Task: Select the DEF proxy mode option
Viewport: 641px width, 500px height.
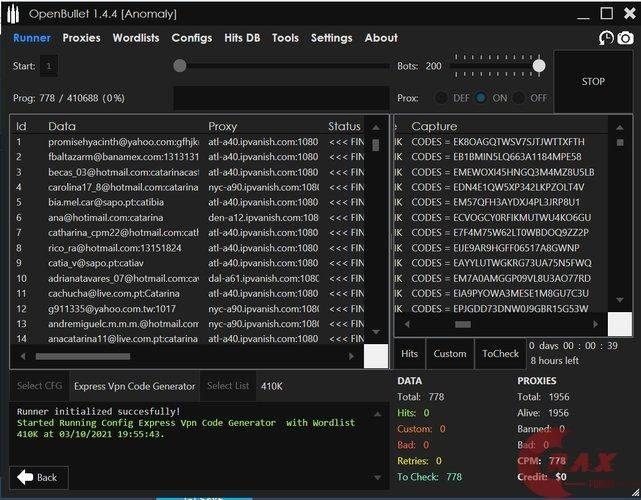Action: point(442,98)
